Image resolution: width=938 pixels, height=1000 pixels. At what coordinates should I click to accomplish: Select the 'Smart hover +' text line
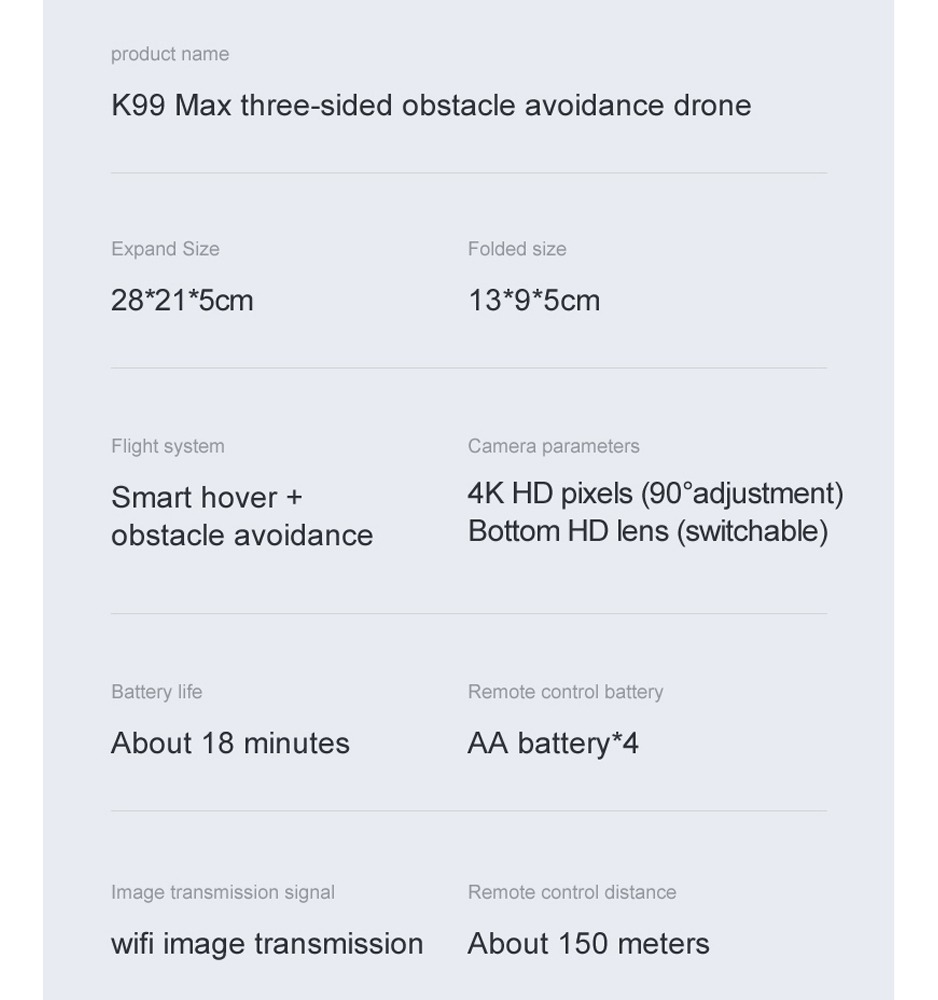(207, 497)
